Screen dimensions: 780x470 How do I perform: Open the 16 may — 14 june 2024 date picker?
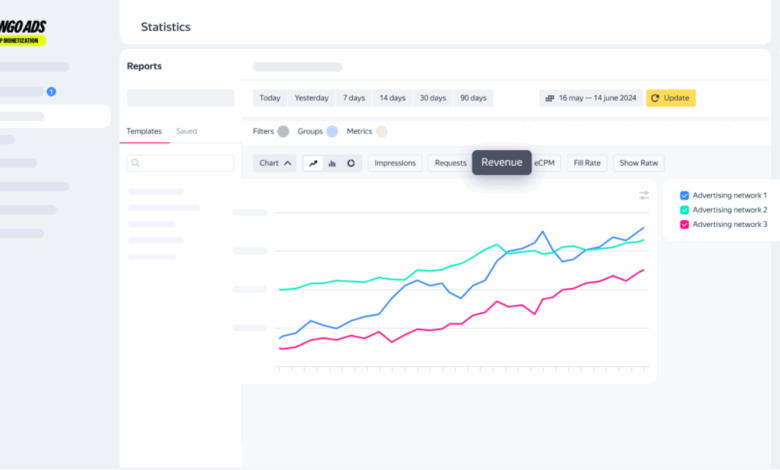(596, 98)
